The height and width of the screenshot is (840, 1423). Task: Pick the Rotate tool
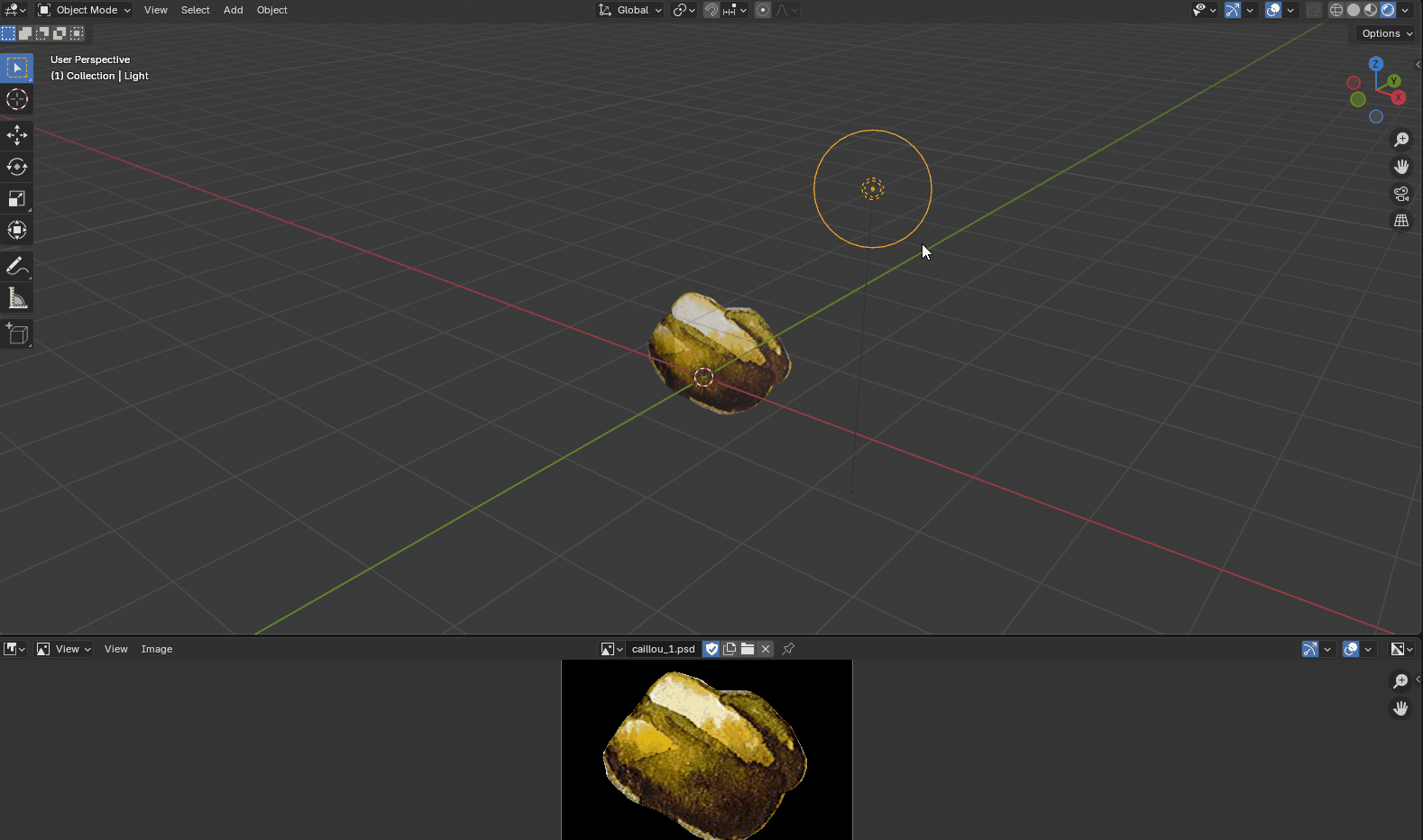[x=17, y=167]
